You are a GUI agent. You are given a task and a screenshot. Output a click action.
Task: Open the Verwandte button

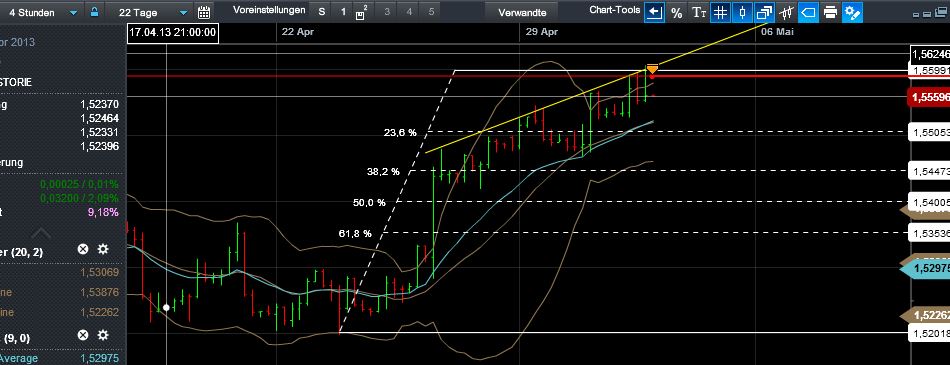(x=522, y=12)
